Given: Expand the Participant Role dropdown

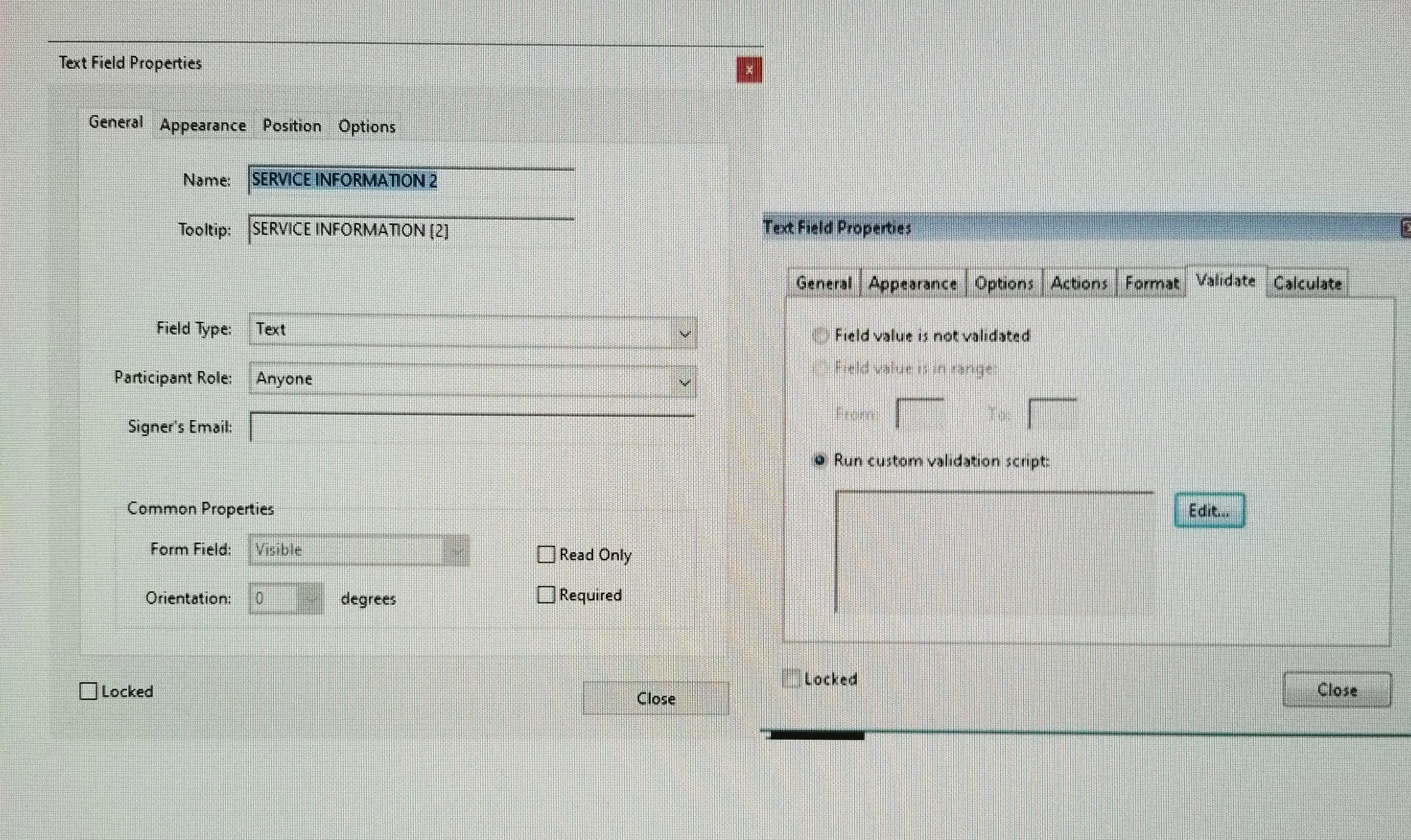Looking at the screenshot, I should (472, 379).
